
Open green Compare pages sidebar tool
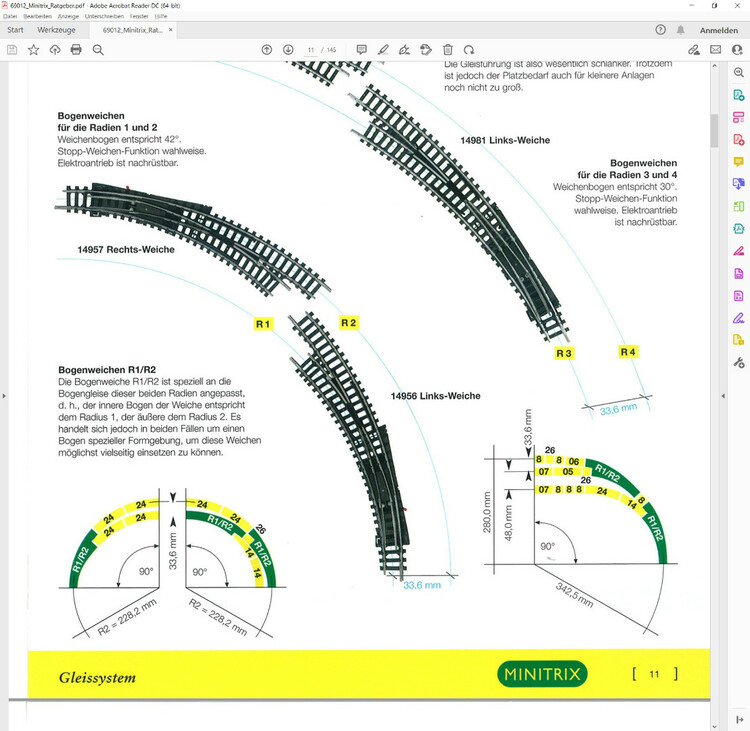tap(739, 206)
